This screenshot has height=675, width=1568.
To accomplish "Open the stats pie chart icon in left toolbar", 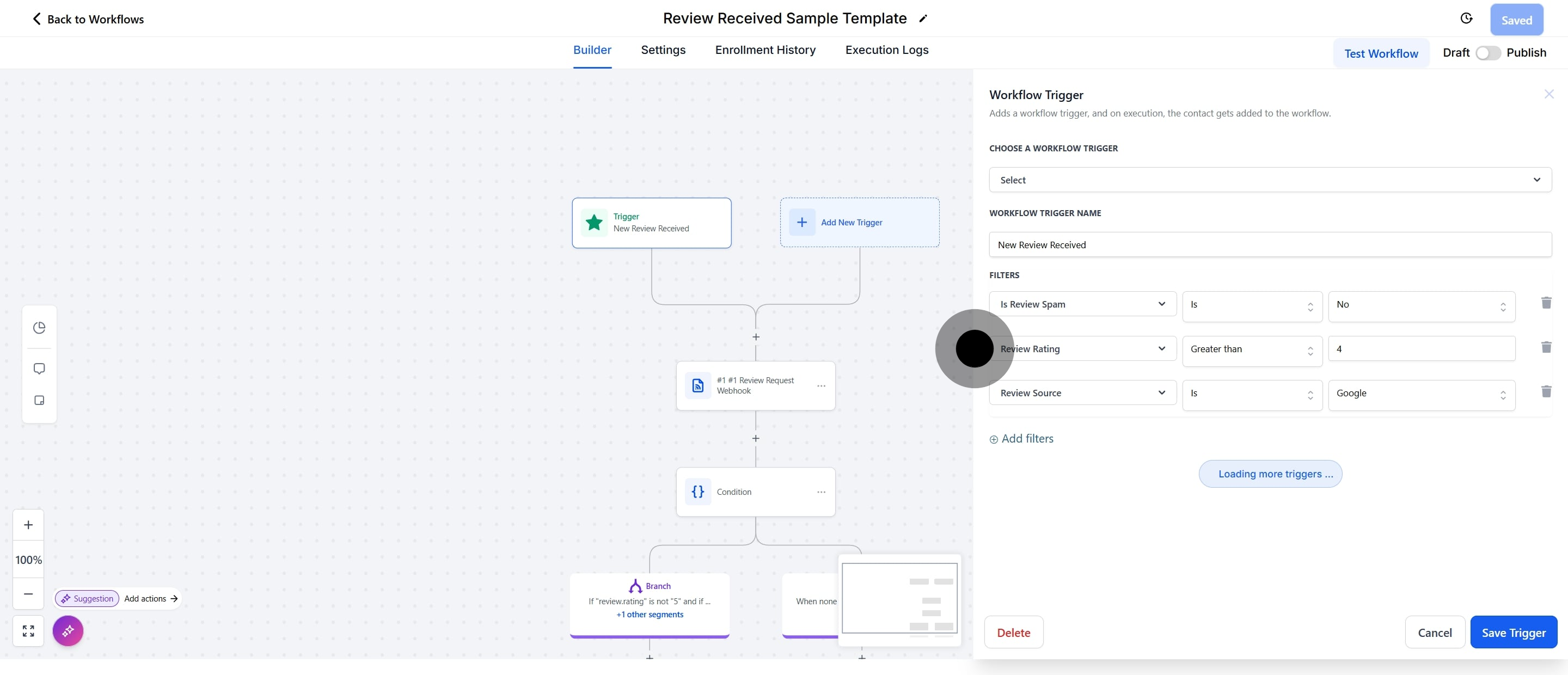I will coord(39,328).
